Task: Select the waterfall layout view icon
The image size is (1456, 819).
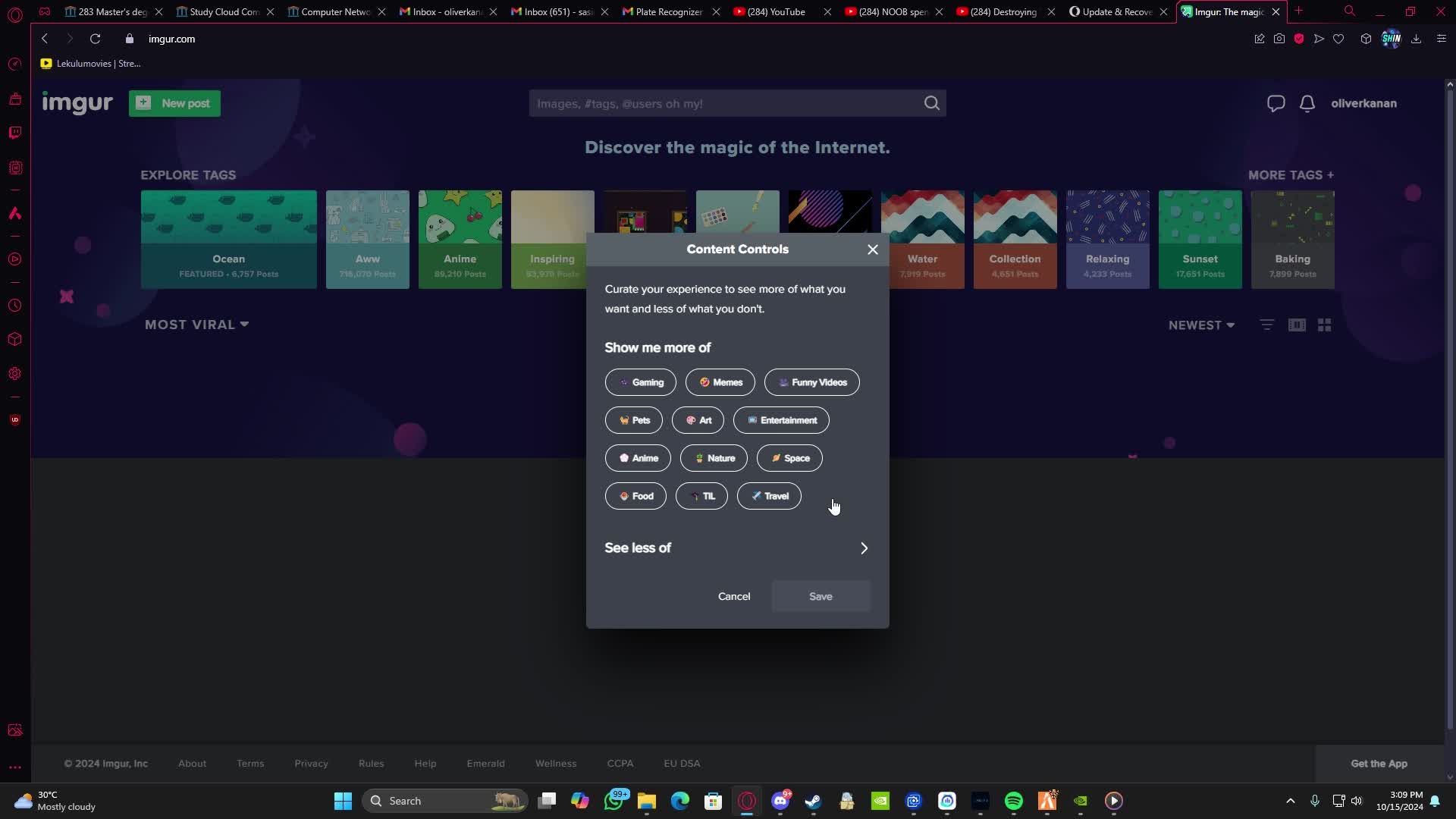Action: point(1297,325)
